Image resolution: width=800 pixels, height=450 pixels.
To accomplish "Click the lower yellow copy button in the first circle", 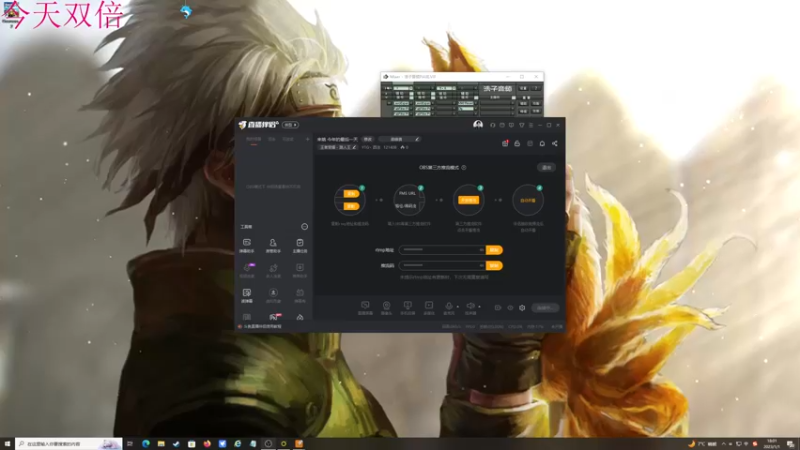I will 351,206.
